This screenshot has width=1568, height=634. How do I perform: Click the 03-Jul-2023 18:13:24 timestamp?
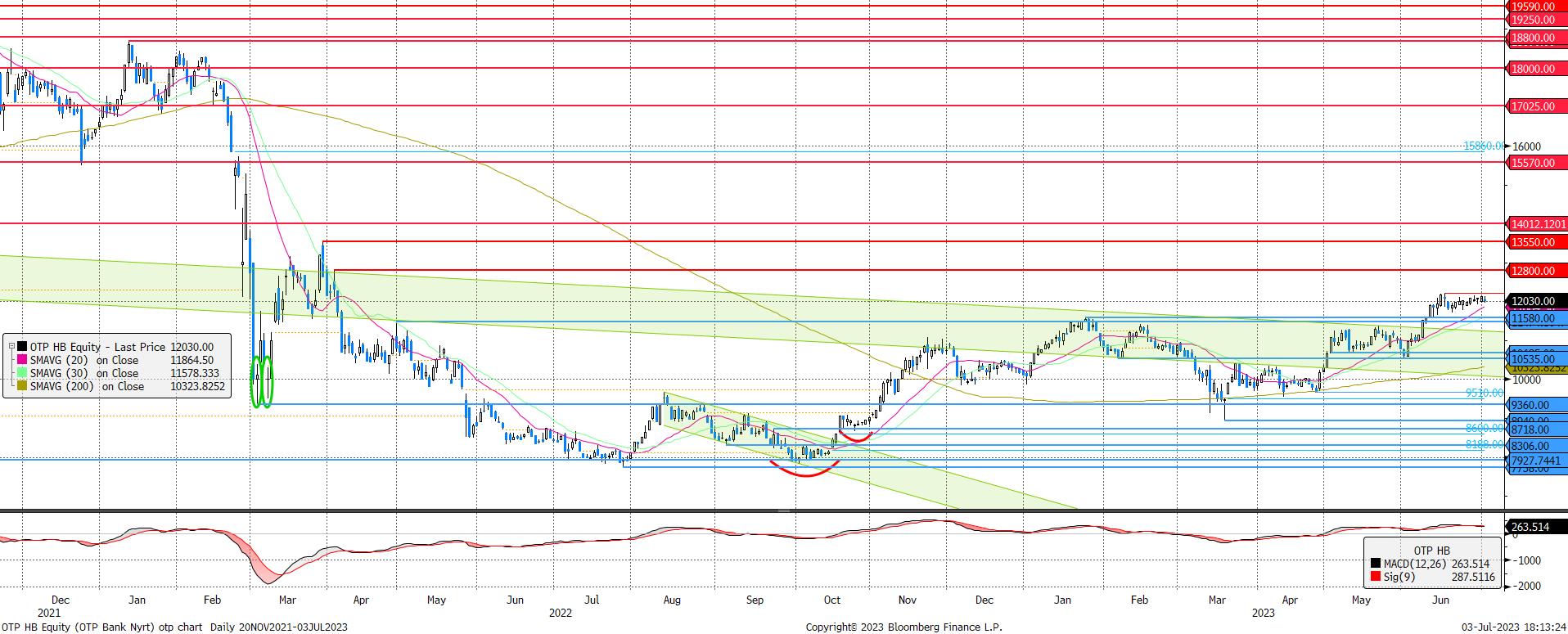click(x=1515, y=627)
